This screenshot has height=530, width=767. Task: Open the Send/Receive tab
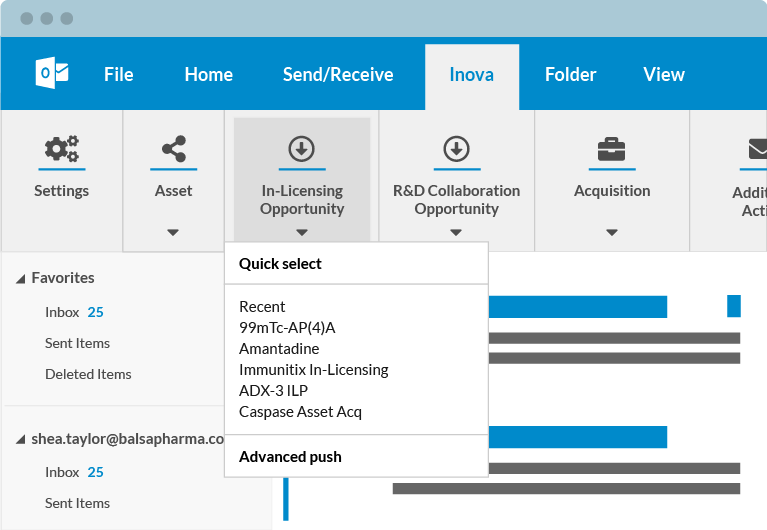point(338,74)
